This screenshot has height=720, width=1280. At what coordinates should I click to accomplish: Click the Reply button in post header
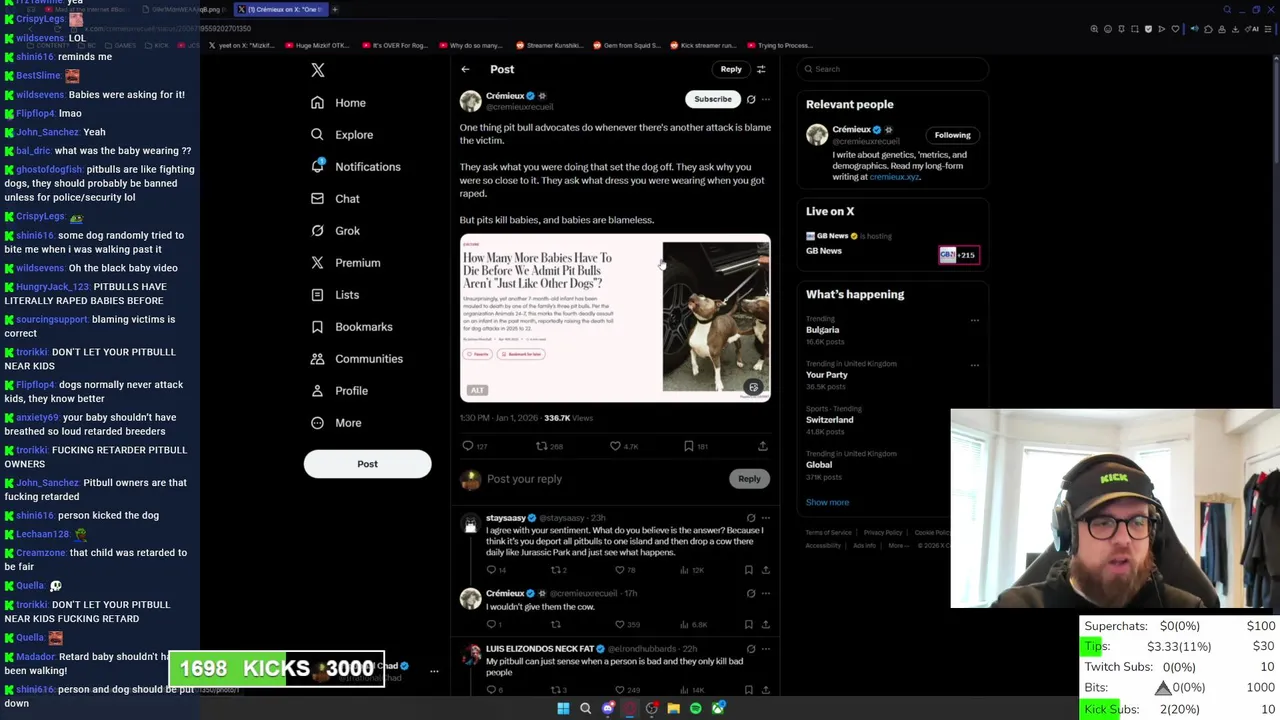coord(731,69)
